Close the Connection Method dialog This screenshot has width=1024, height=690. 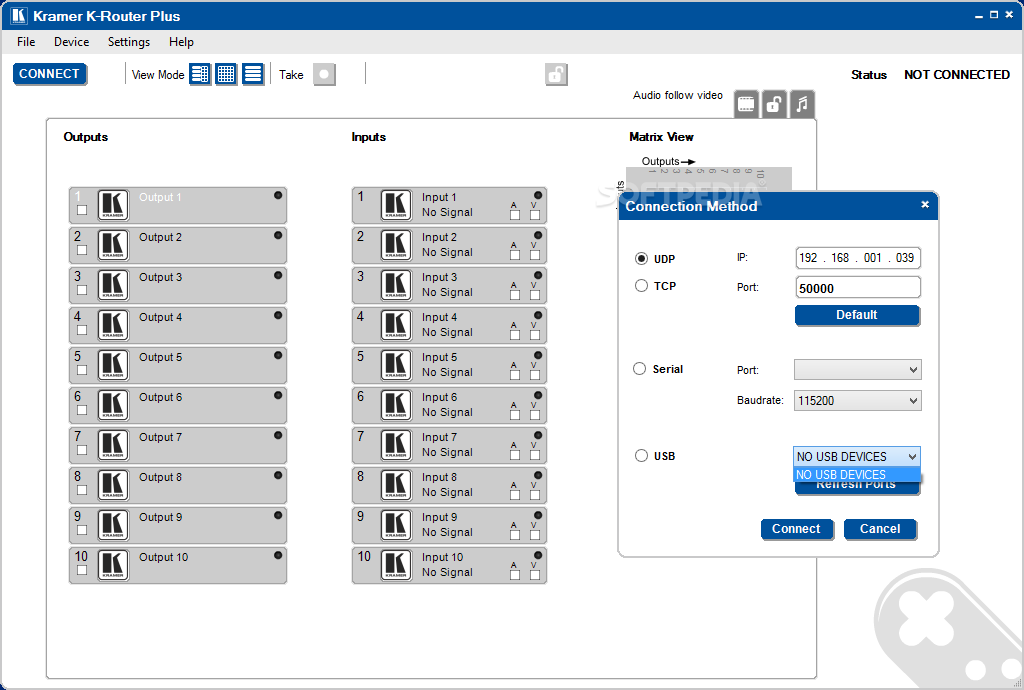point(925,204)
